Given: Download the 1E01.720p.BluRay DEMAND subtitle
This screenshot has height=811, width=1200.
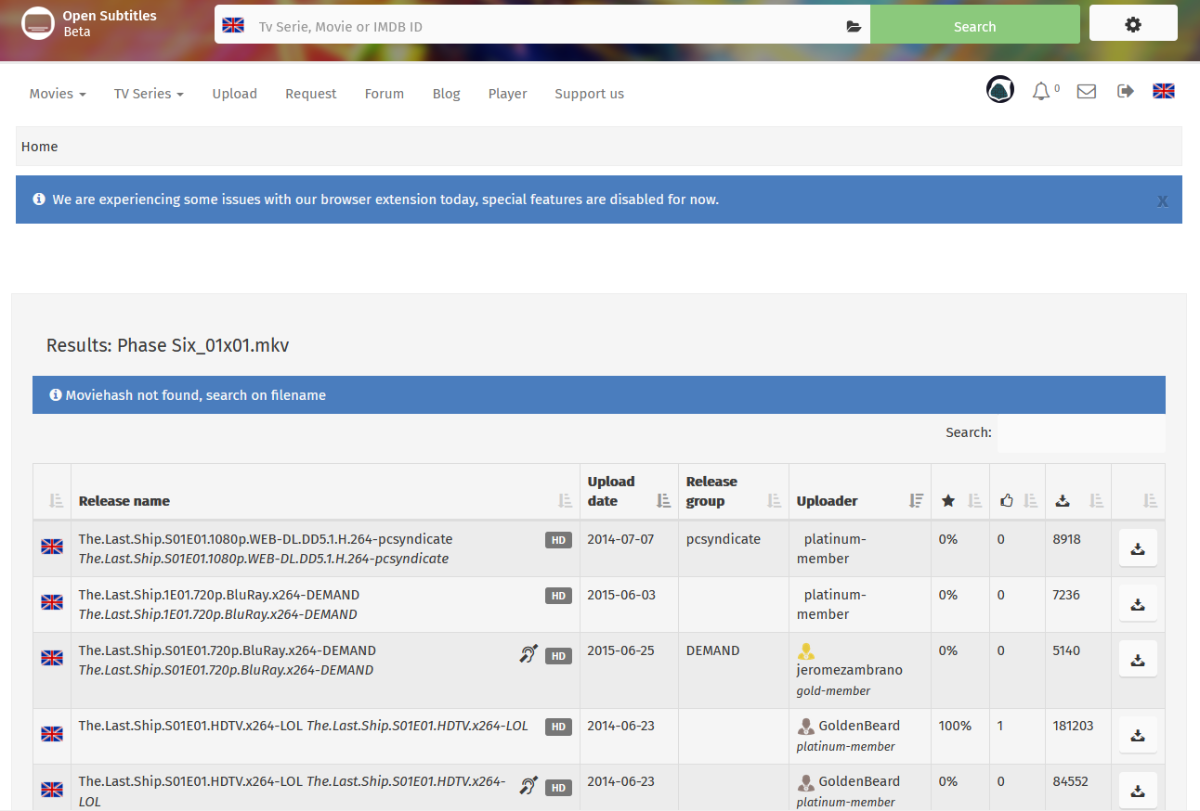Looking at the screenshot, I should pos(1137,604).
